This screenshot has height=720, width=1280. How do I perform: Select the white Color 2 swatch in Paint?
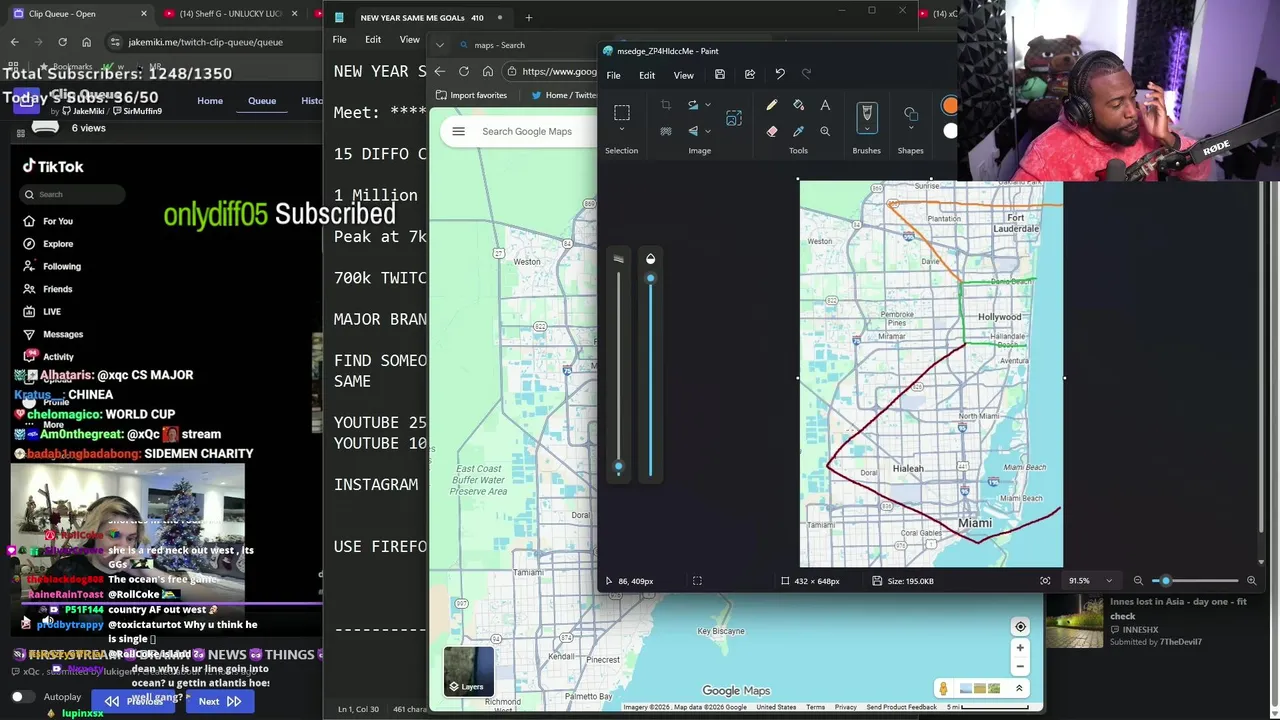951,131
